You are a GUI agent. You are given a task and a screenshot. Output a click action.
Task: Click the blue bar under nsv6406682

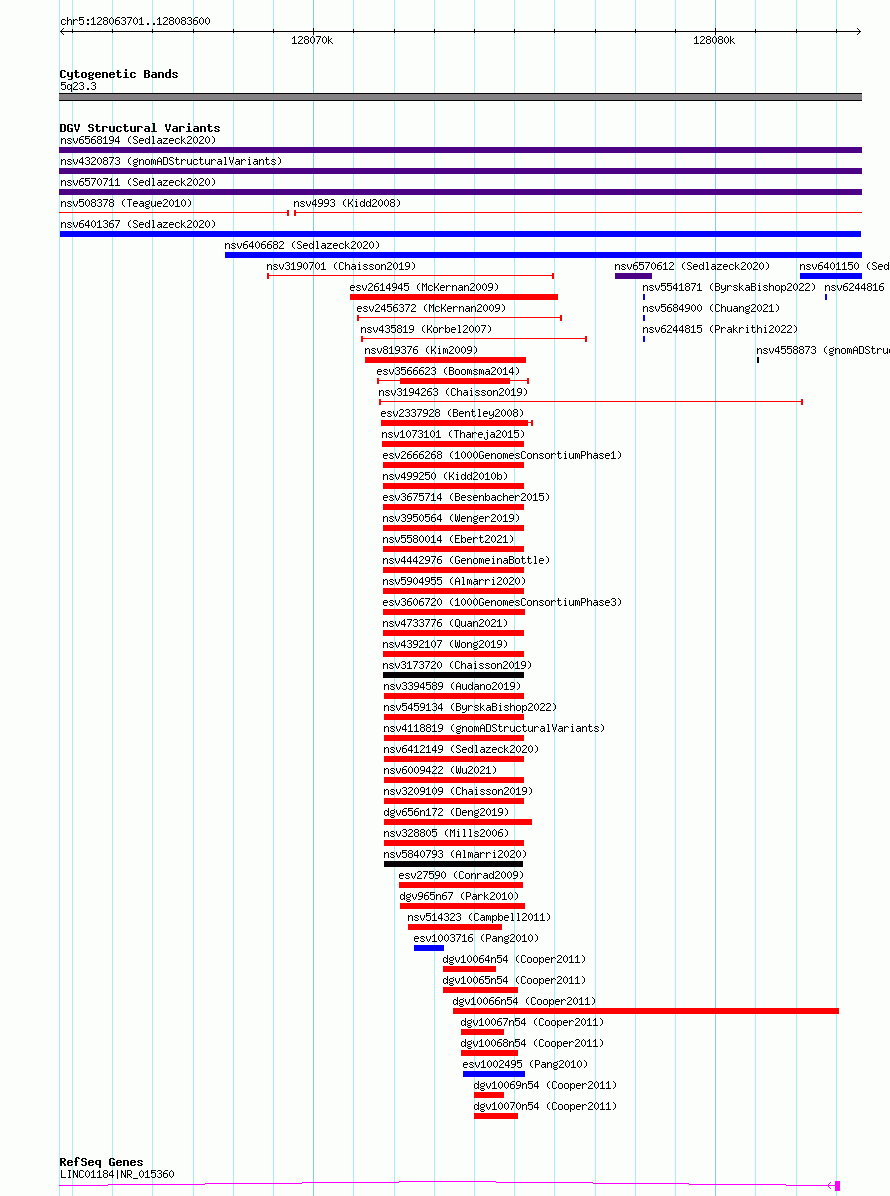click(543, 255)
